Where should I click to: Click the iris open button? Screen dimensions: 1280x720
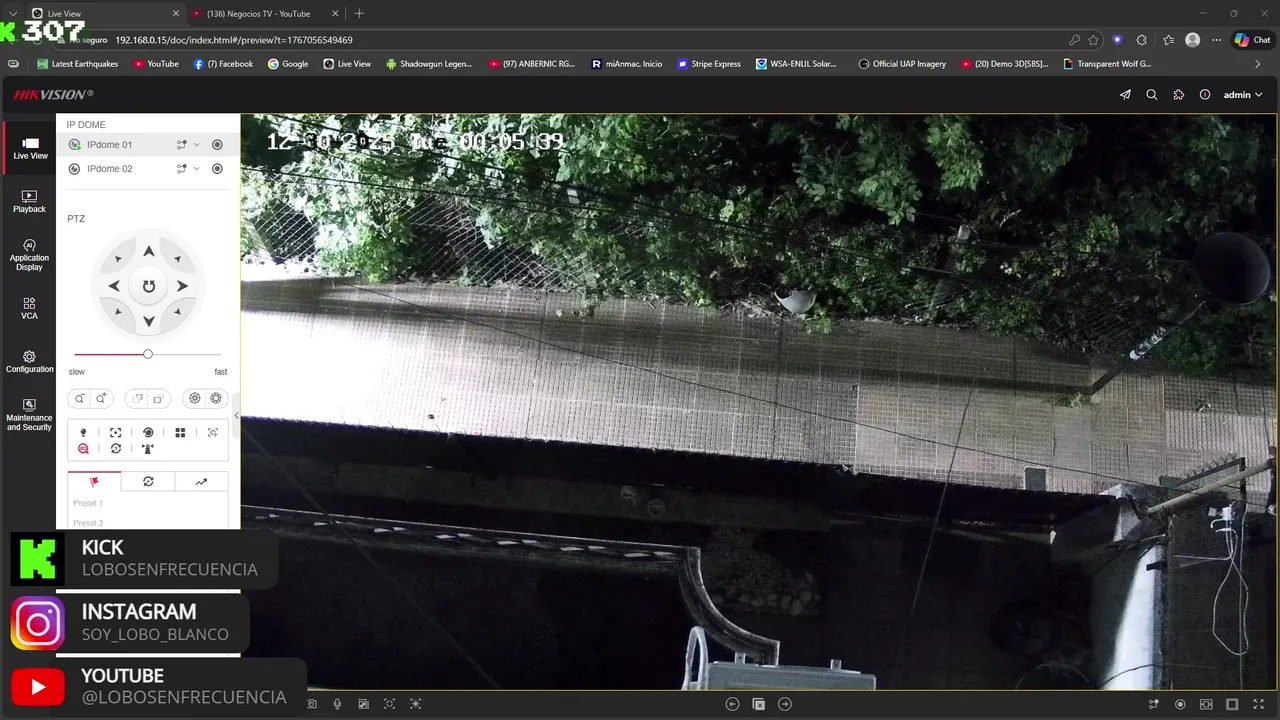(216, 399)
